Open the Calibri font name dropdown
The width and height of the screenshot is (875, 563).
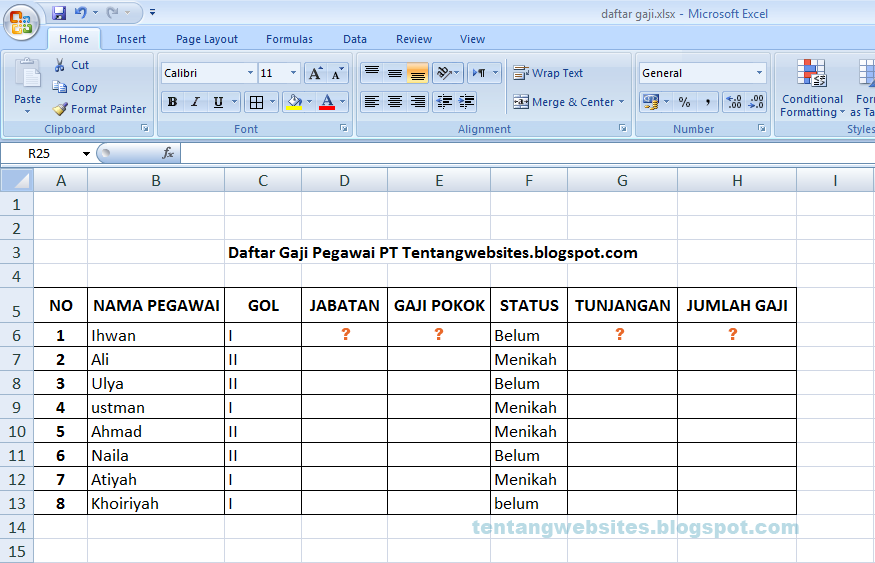[x=250, y=73]
